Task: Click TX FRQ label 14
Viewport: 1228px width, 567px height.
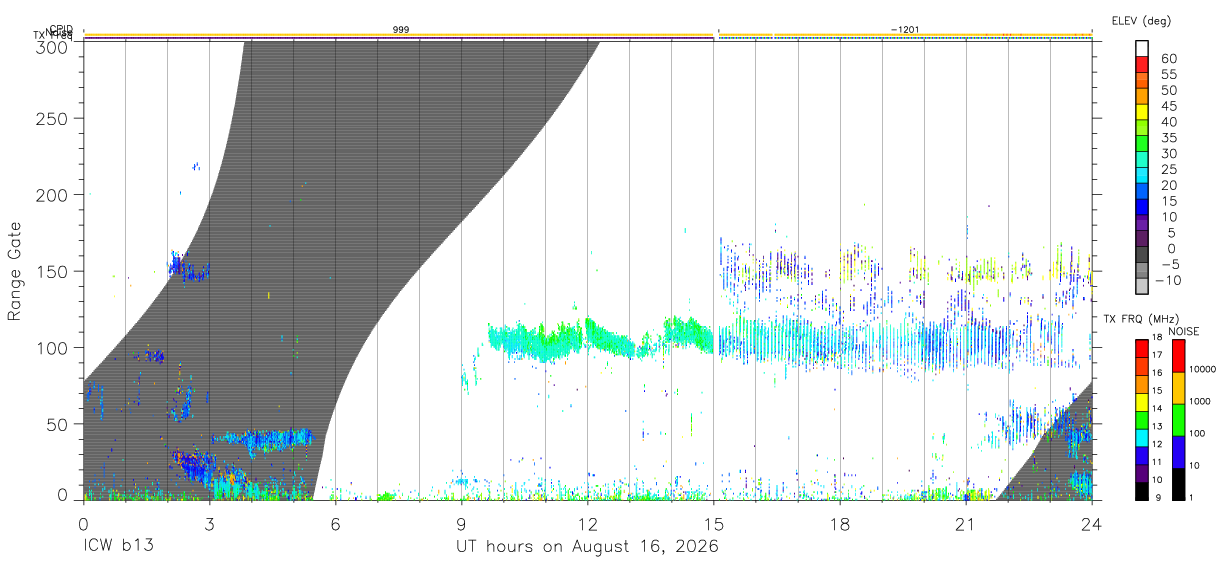Action: tap(1157, 409)
